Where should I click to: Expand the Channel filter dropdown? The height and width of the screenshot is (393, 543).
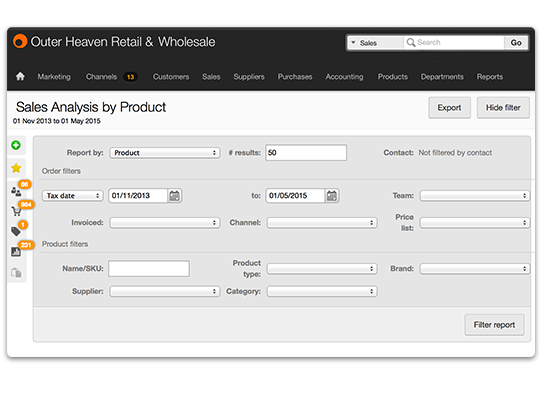pos(322,223)
